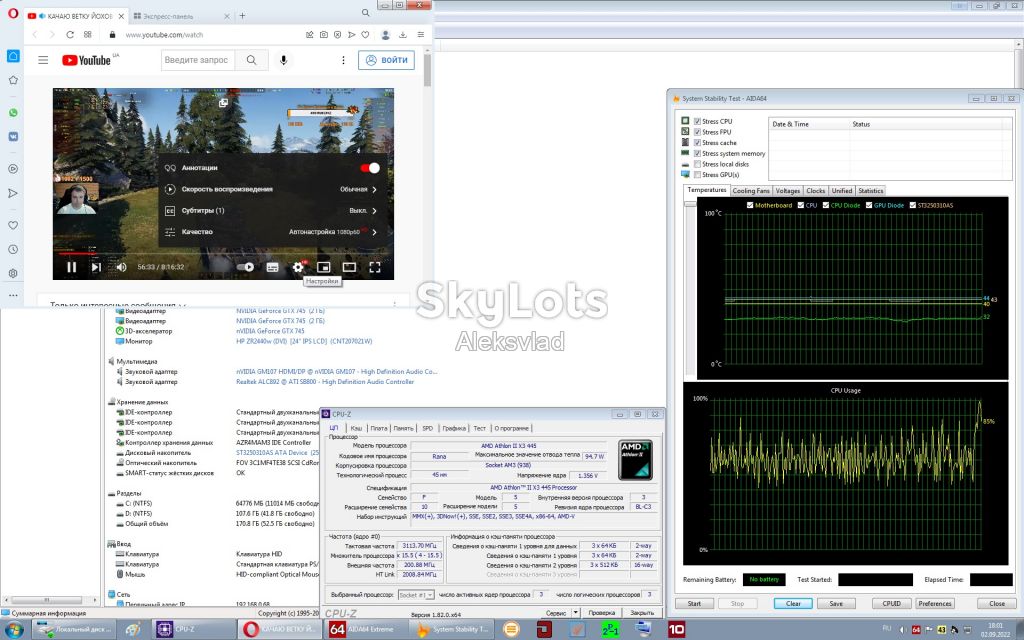Open the YouTube hamburger guide menu

click(43, 60)
